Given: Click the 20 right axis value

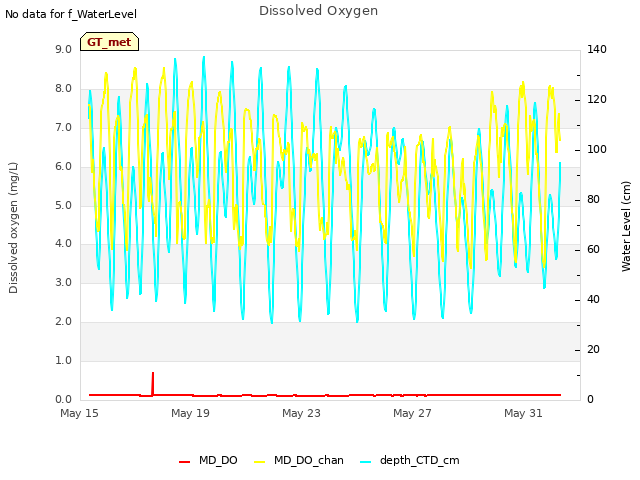Looking at the screenshot, I should coord(593,349).
